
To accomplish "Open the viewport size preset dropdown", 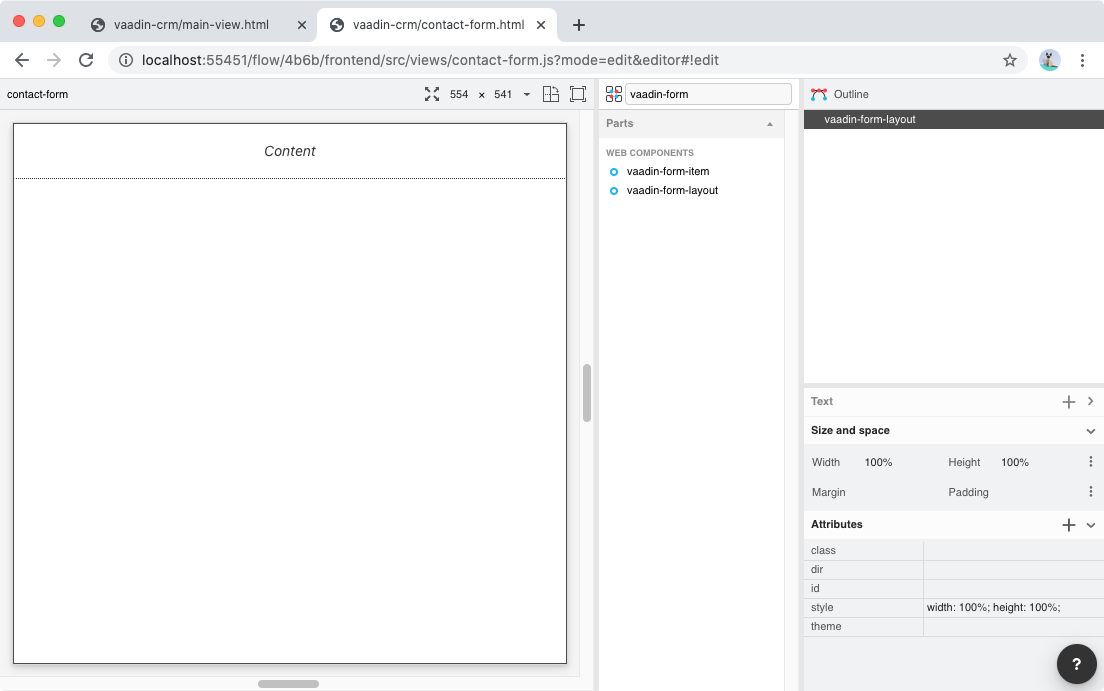I will 527,93.
